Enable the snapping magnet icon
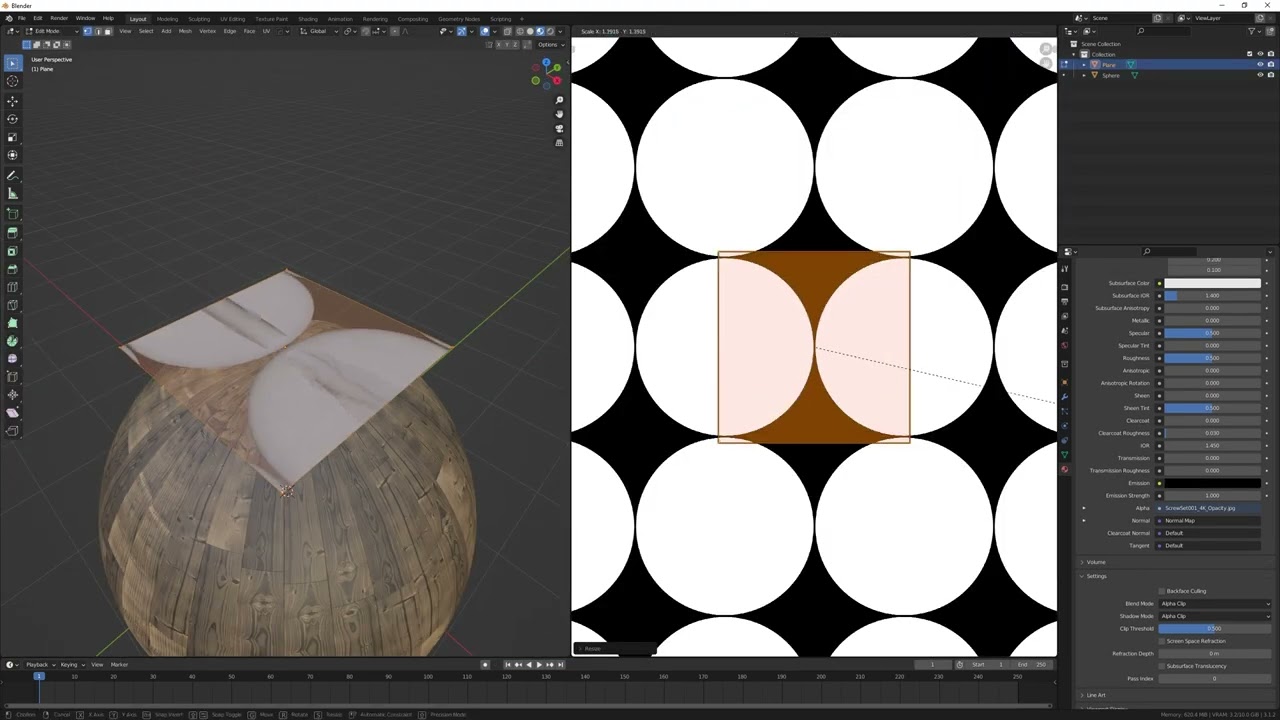This screenshot has width=1280, height=720. point(366,32)
